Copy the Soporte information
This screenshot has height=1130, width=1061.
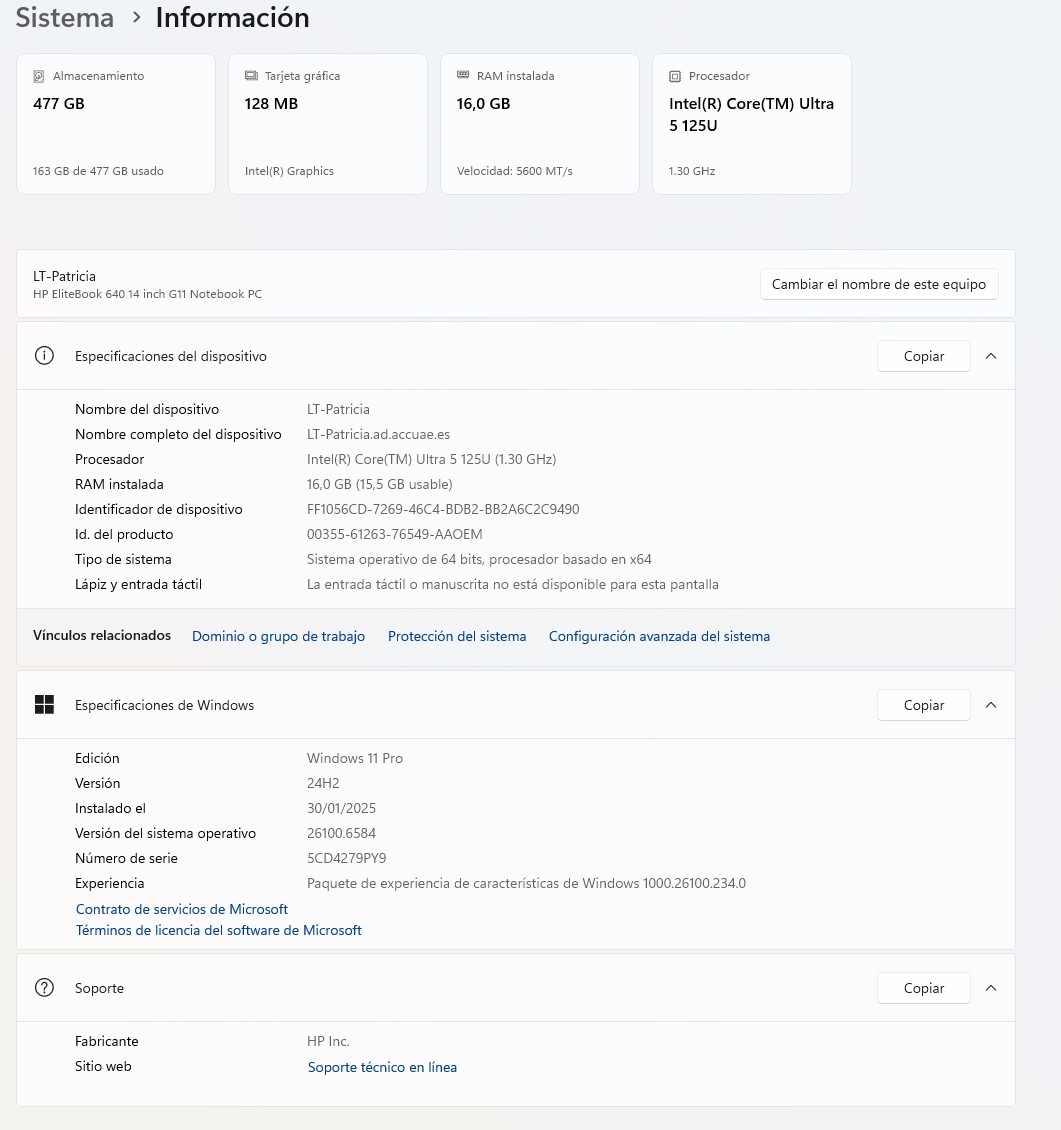(923, 988)
